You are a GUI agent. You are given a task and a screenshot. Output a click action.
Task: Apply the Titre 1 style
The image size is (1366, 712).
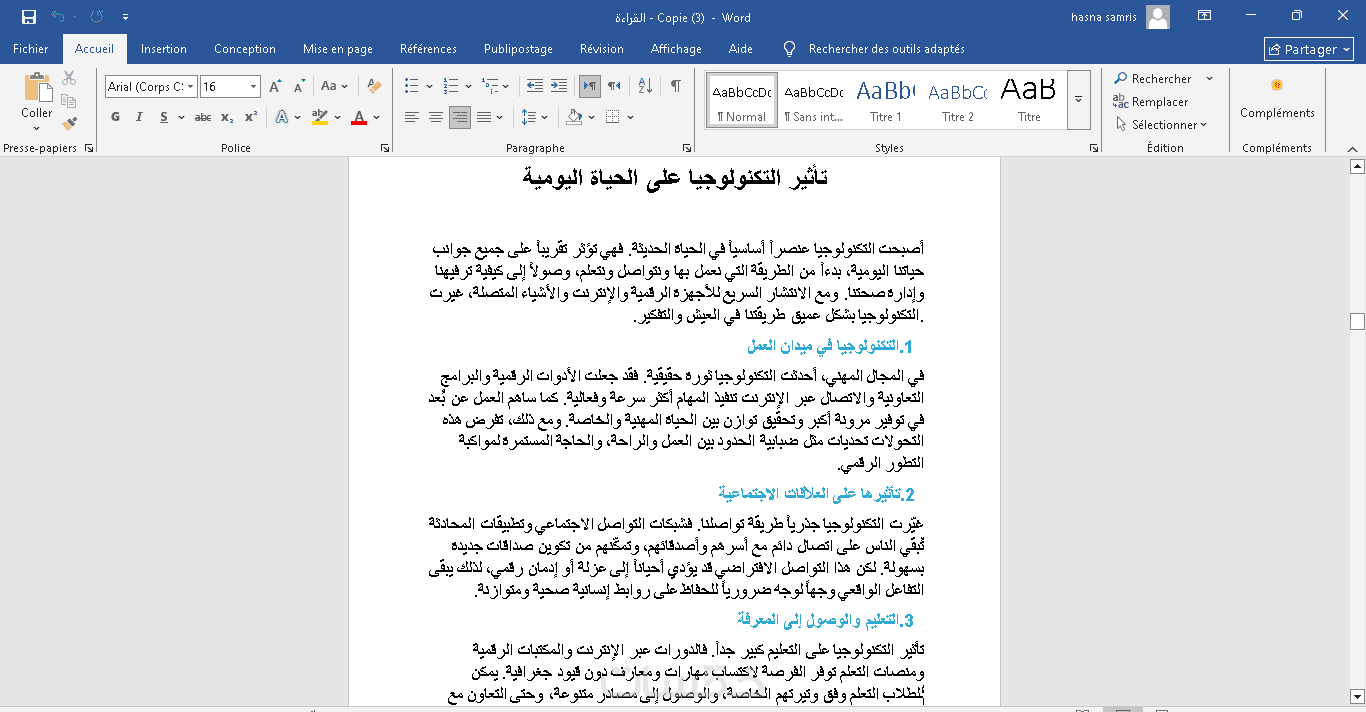(x=885, y=100)
